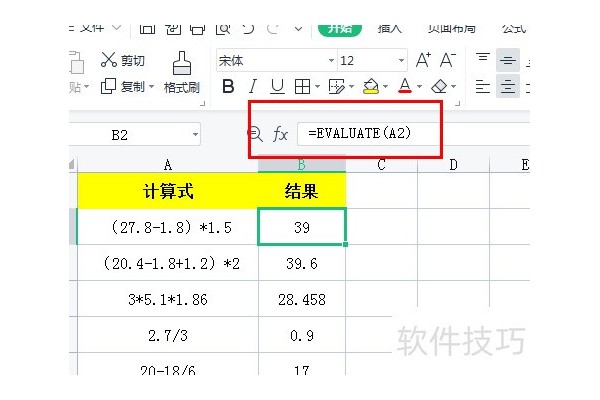This screenshot has width=600, height=400.
Task: Toggle Bold formatting
Action: [228, 87]
